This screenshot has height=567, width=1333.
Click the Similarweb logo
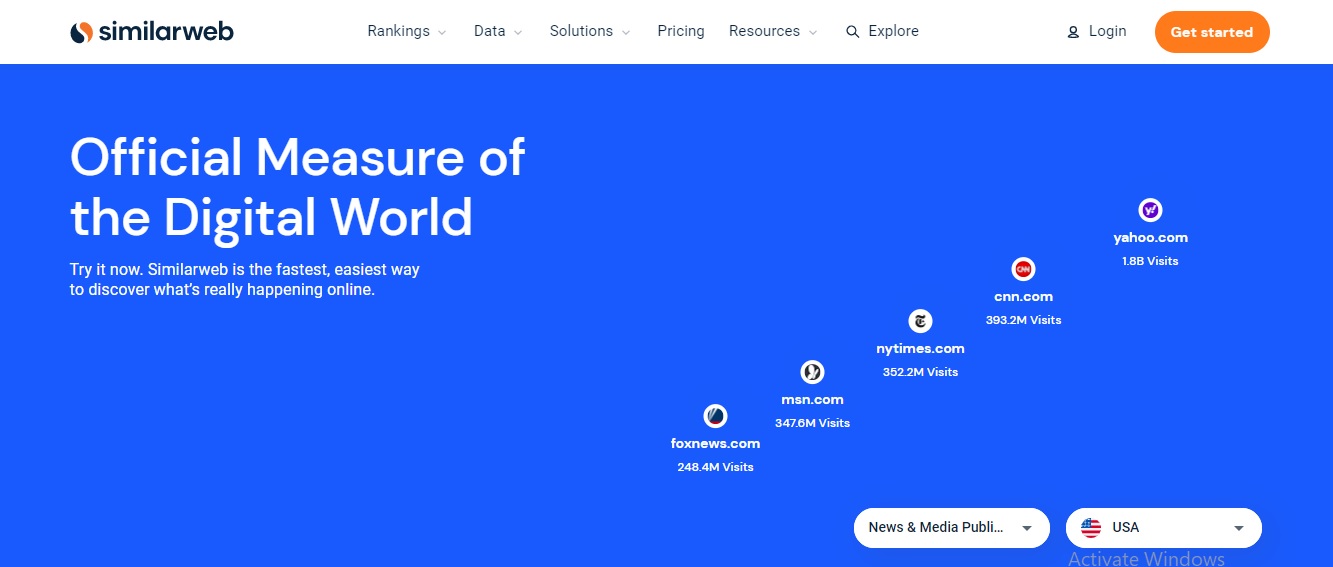tap(152, 32)
